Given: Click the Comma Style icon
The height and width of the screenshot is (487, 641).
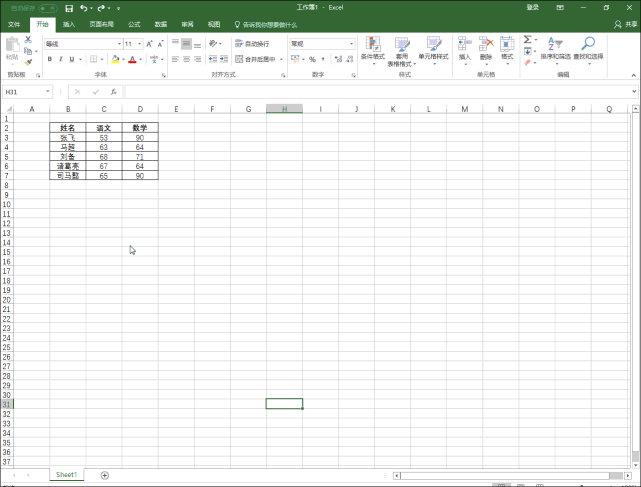Looking at the screenshot, I should click(323, 59).
